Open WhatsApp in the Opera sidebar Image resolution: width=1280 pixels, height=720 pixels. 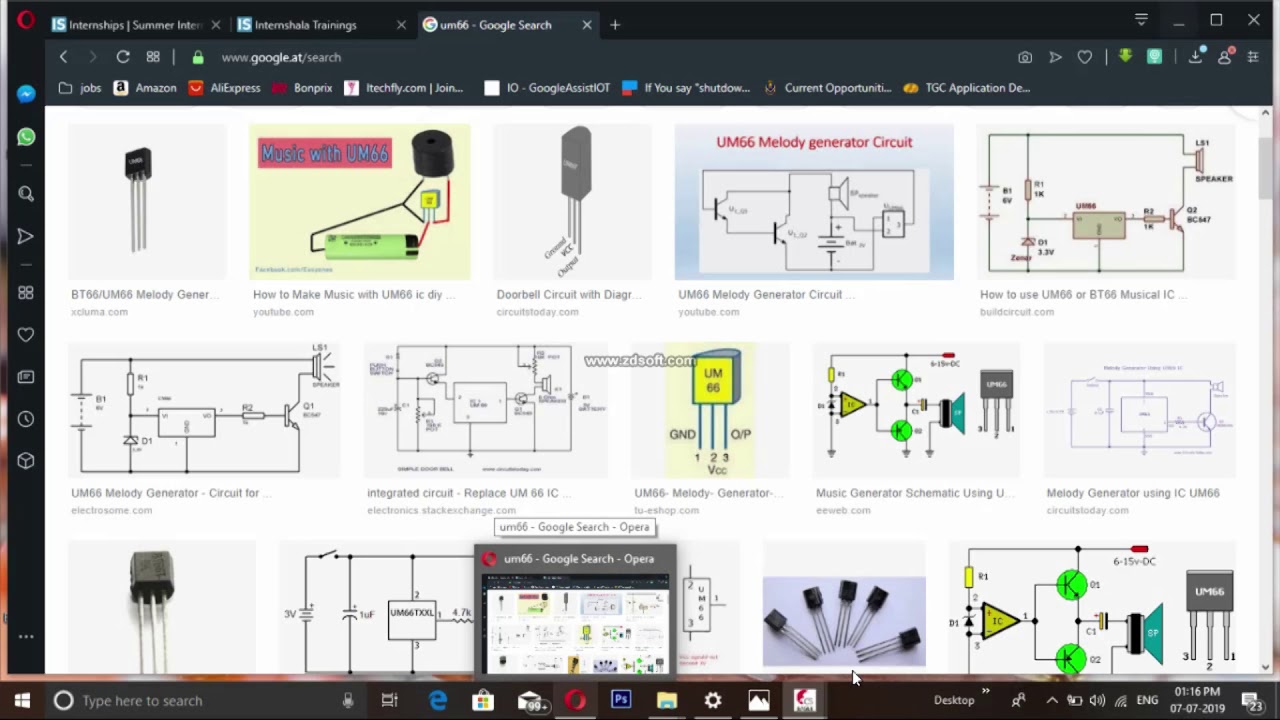click(26, 137)
